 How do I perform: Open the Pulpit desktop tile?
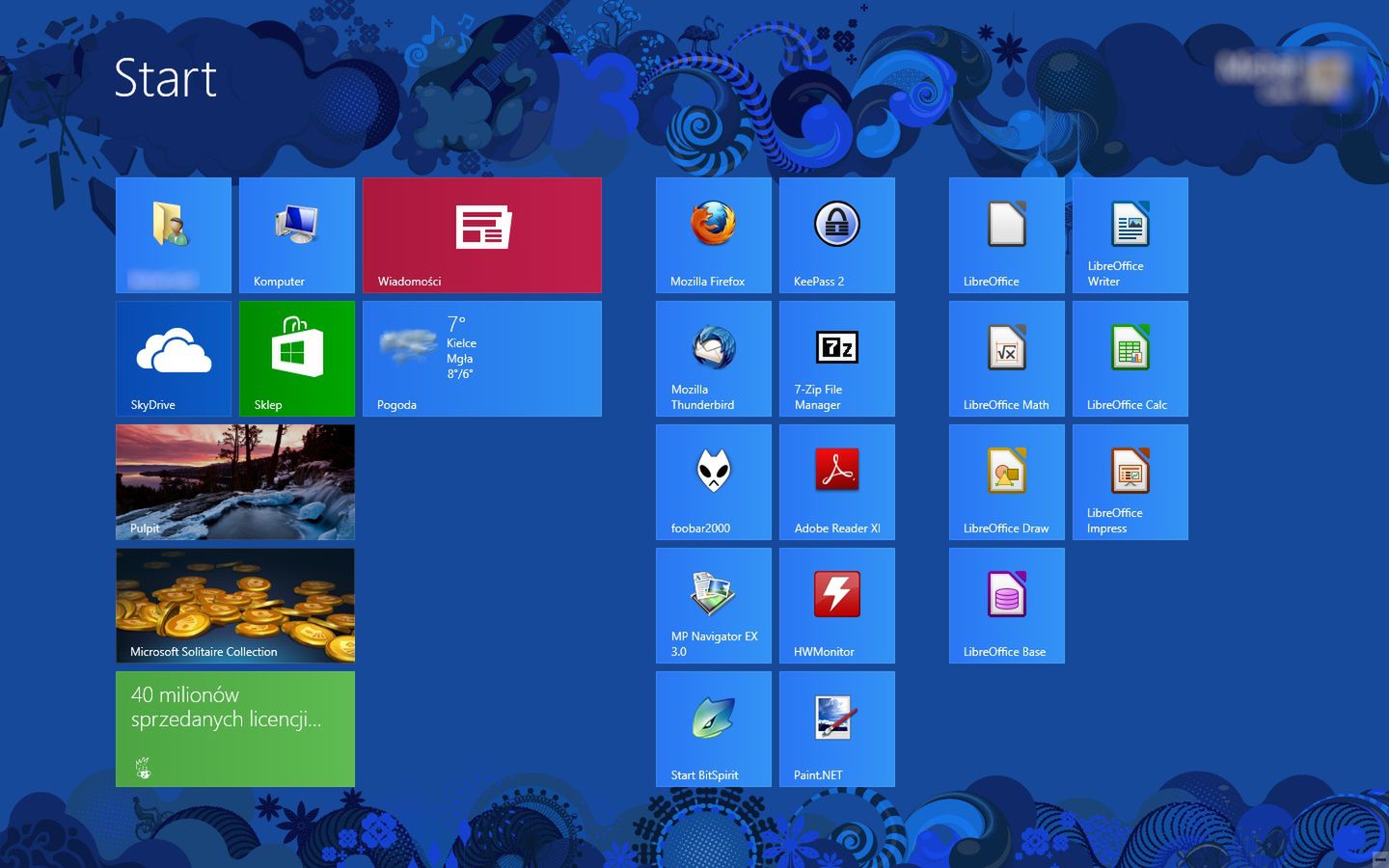coord(235,482)
